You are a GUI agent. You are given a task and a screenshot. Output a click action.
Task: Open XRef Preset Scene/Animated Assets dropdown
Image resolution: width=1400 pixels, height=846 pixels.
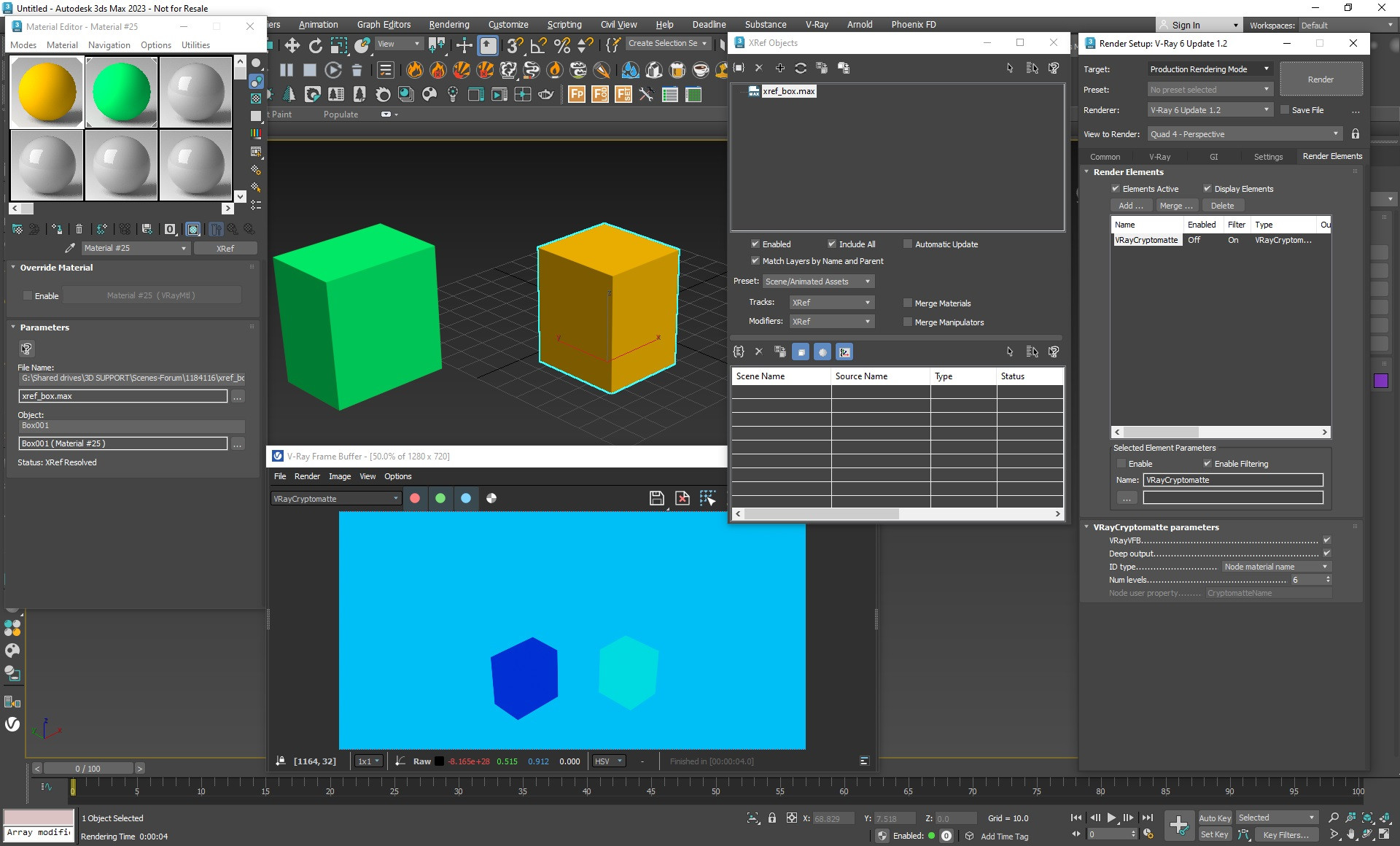pos(818,281)
